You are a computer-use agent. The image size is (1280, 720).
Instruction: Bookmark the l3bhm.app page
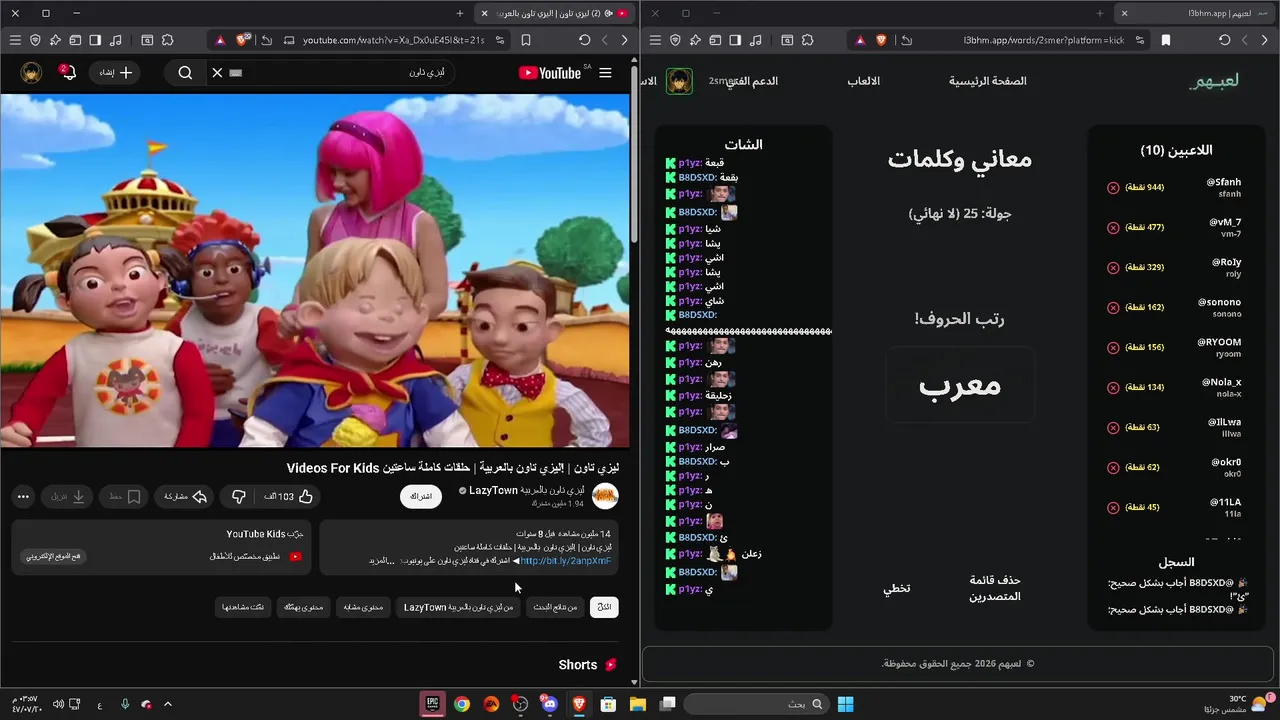point(1166,40)
